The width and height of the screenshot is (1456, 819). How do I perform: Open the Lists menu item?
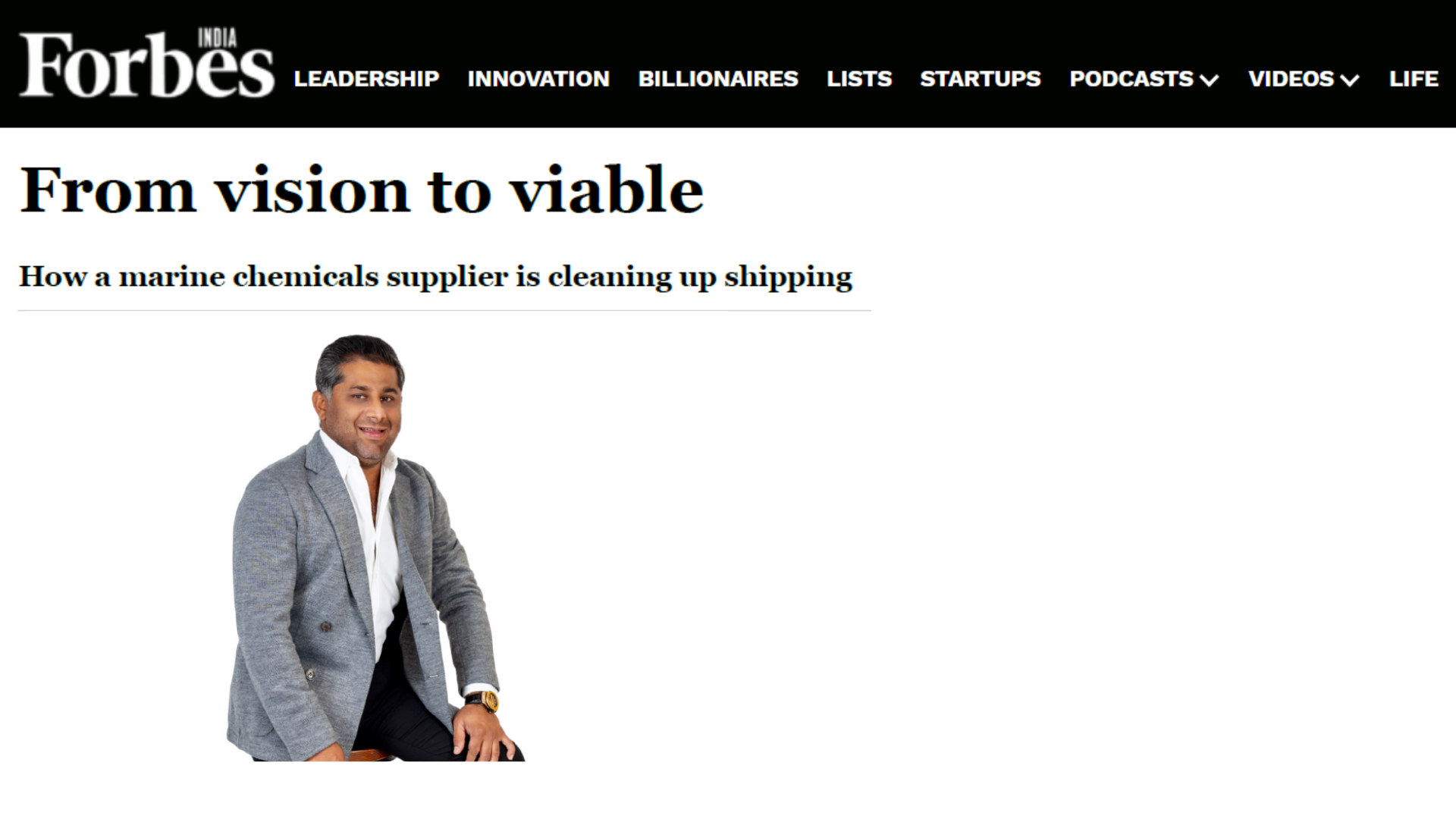pyautogui.click(x=859, y=79)
